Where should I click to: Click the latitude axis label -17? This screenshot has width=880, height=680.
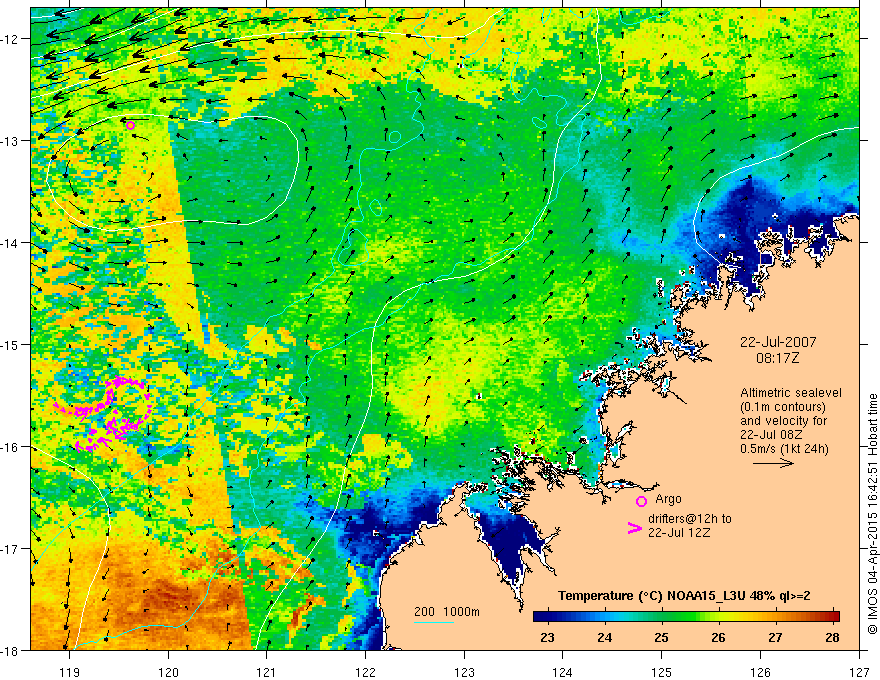point(10,548)
